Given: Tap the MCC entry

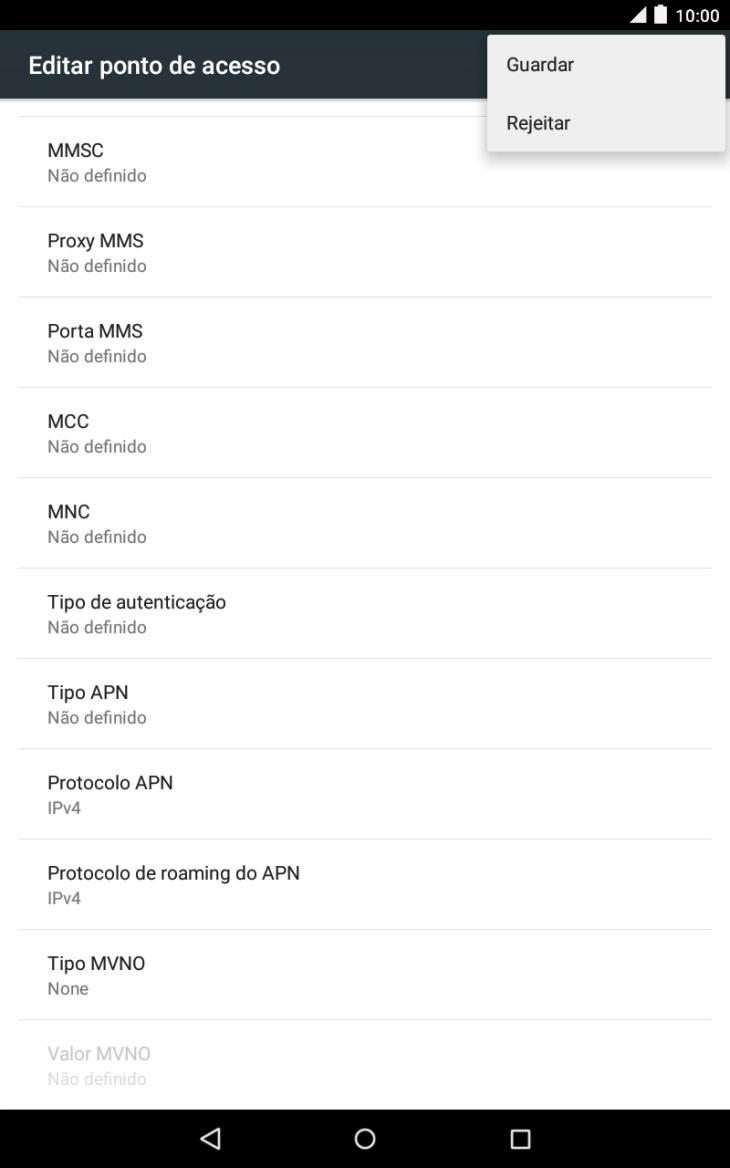Looking at the screenshot, I should [x=365, y=432].
